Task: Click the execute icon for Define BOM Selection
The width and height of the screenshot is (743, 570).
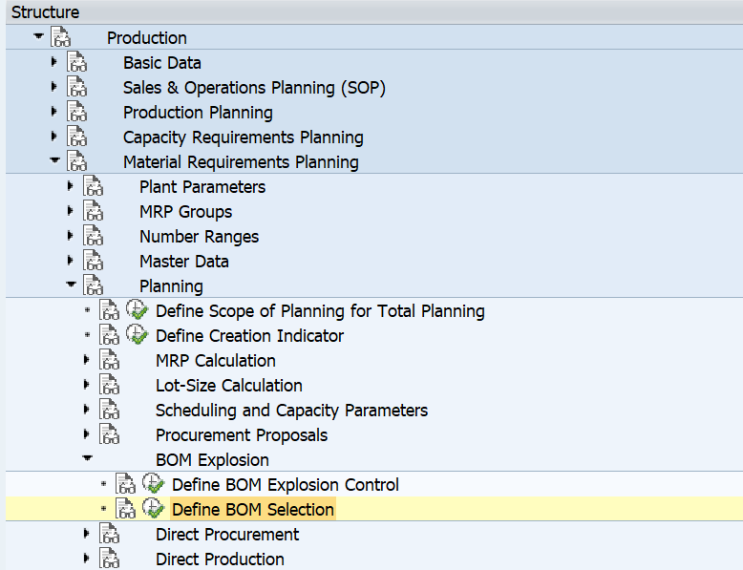Action: (x=153, y=508)
